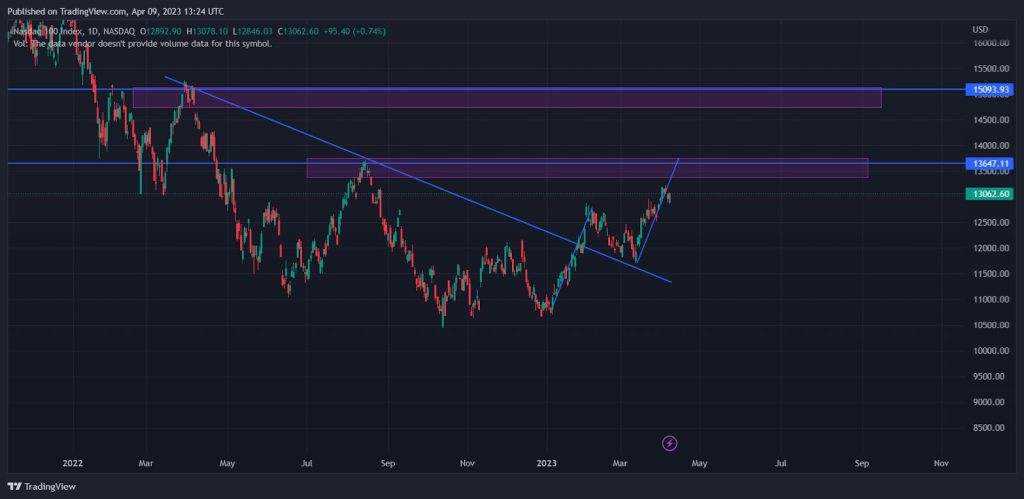Click the green 13062.60 current price label
Viewport: 1024px width, 499px height.
991,194
